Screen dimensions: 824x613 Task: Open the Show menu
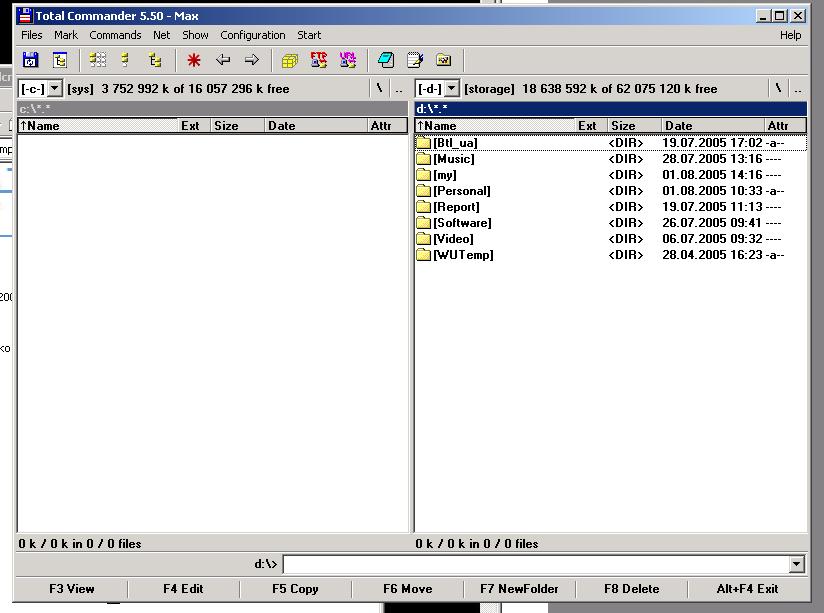point(195,35)
